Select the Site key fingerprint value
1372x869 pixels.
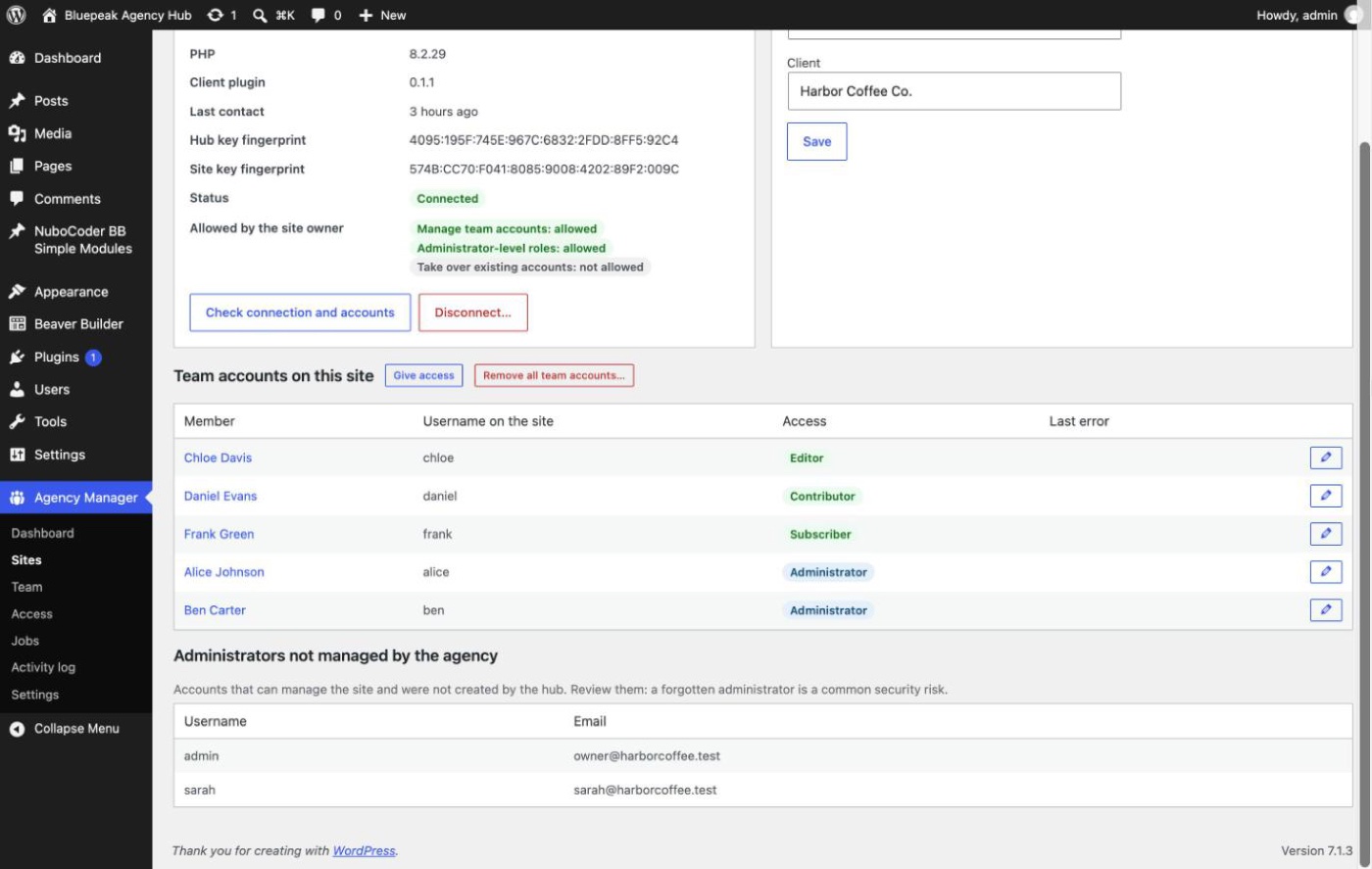click(544, 169)
